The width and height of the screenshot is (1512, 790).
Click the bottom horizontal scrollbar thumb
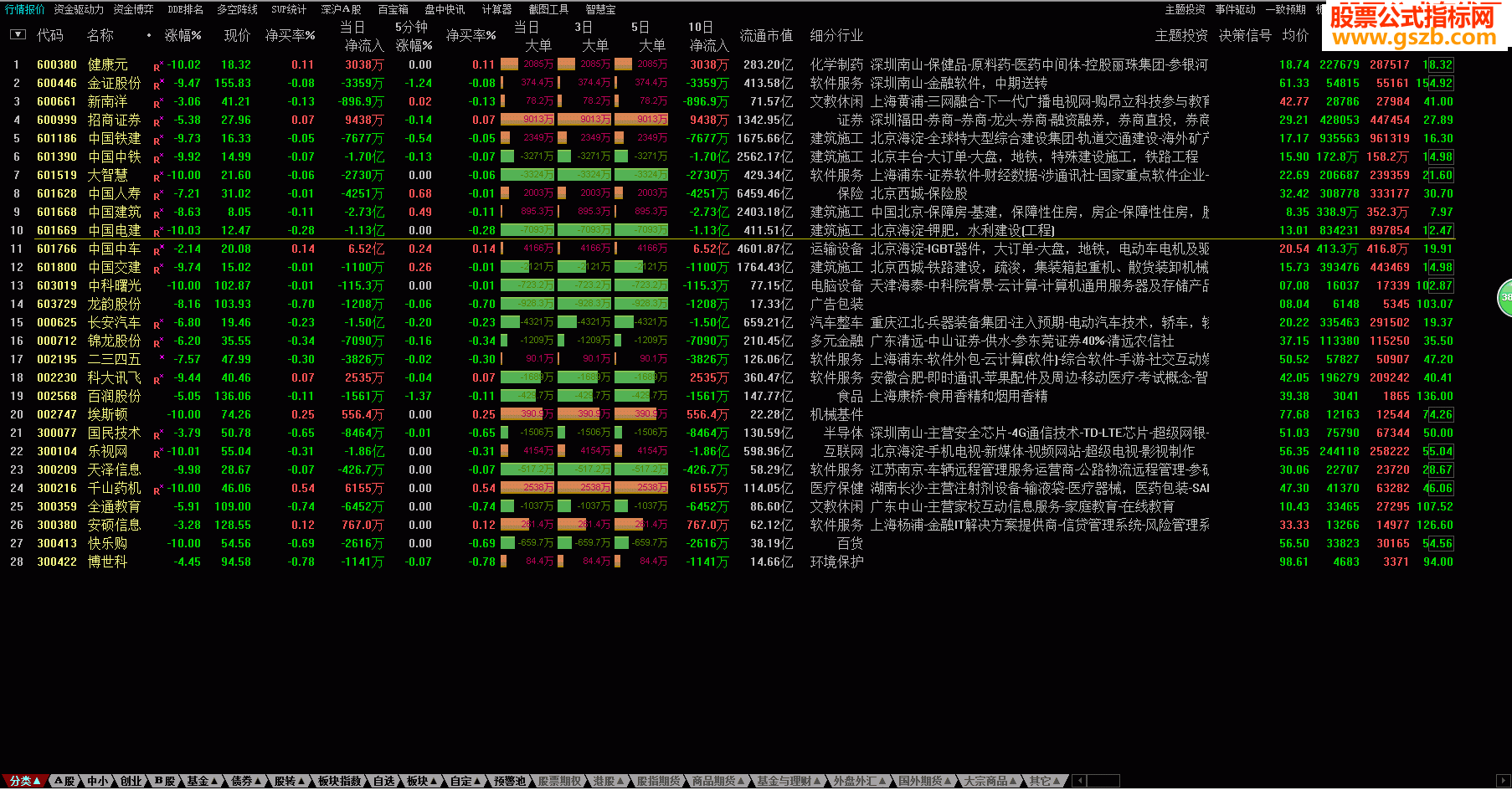(x=1103, y=781)
